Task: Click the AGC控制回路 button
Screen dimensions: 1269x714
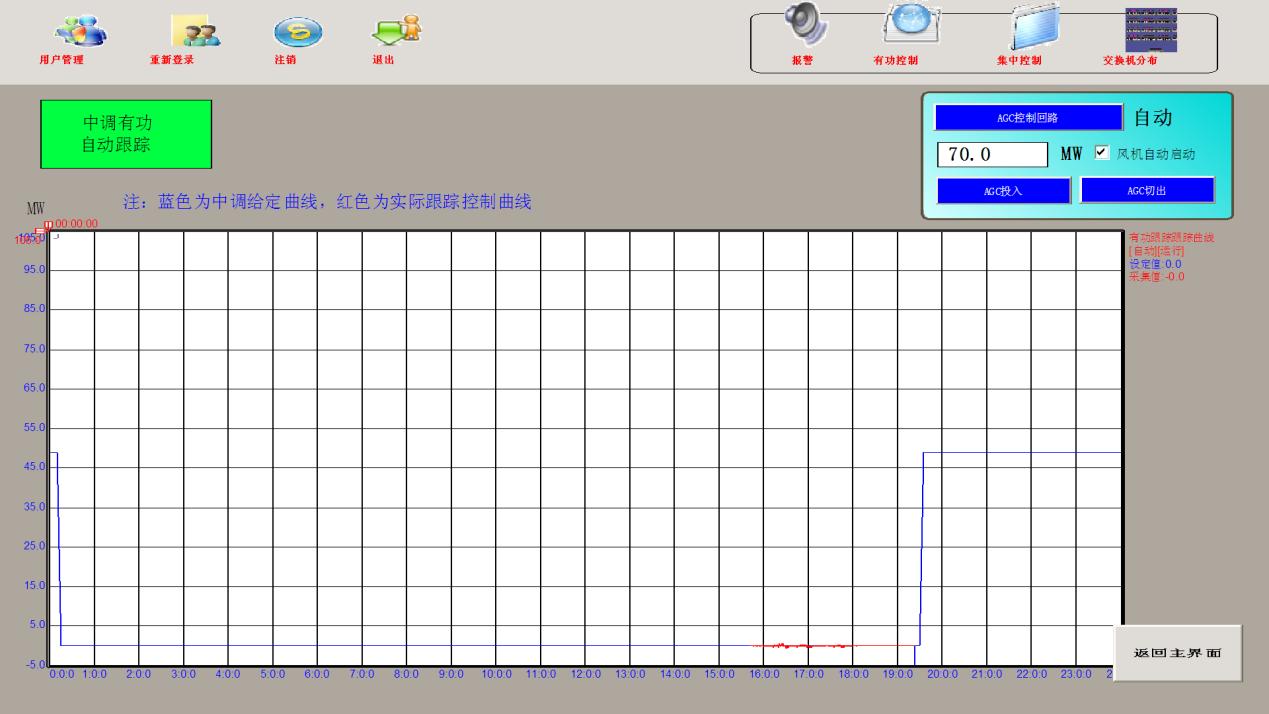Action: point(1028,118)
